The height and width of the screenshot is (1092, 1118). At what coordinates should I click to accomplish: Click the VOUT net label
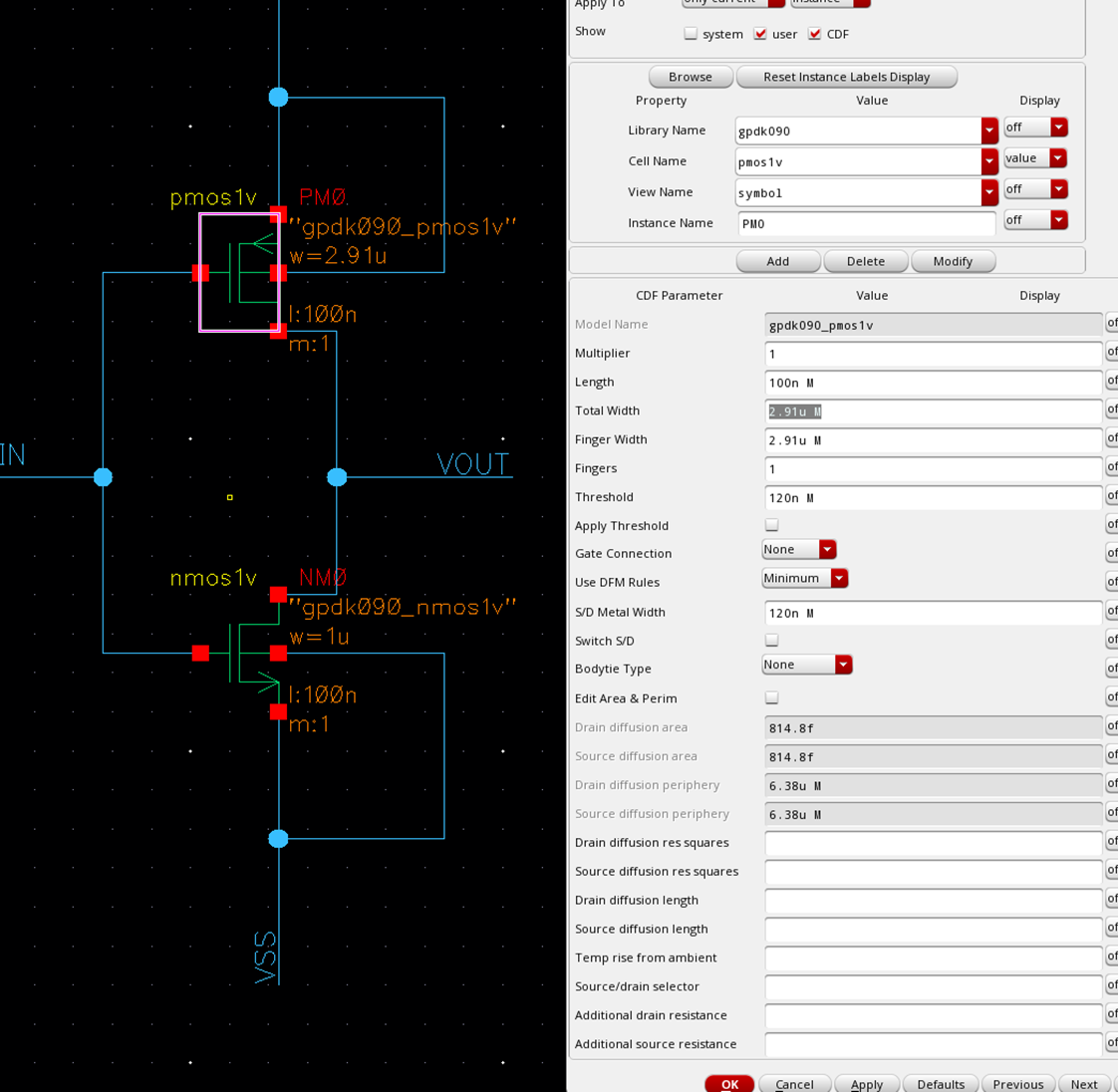(x=473, y=464)
